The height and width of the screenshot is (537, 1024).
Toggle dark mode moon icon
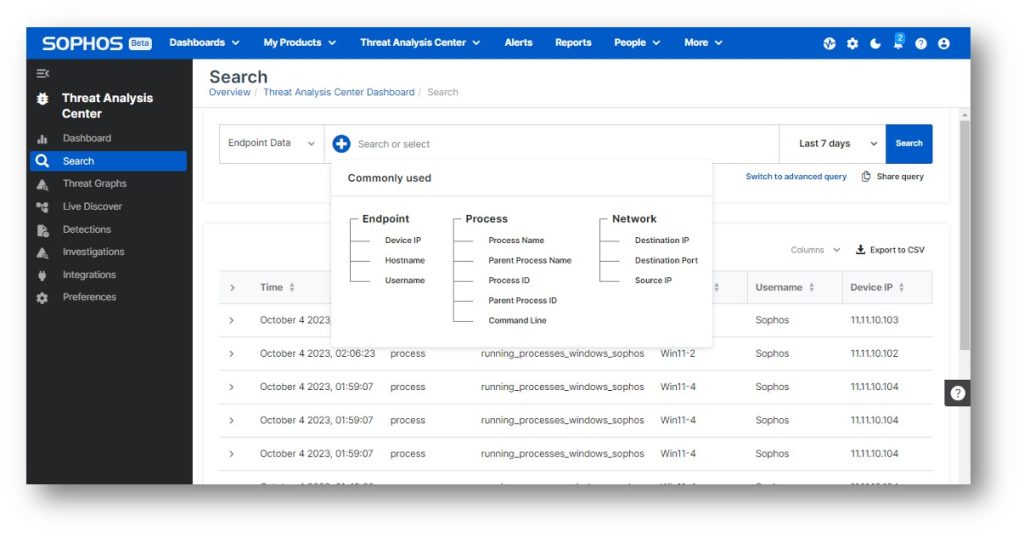tap(876, 44)
